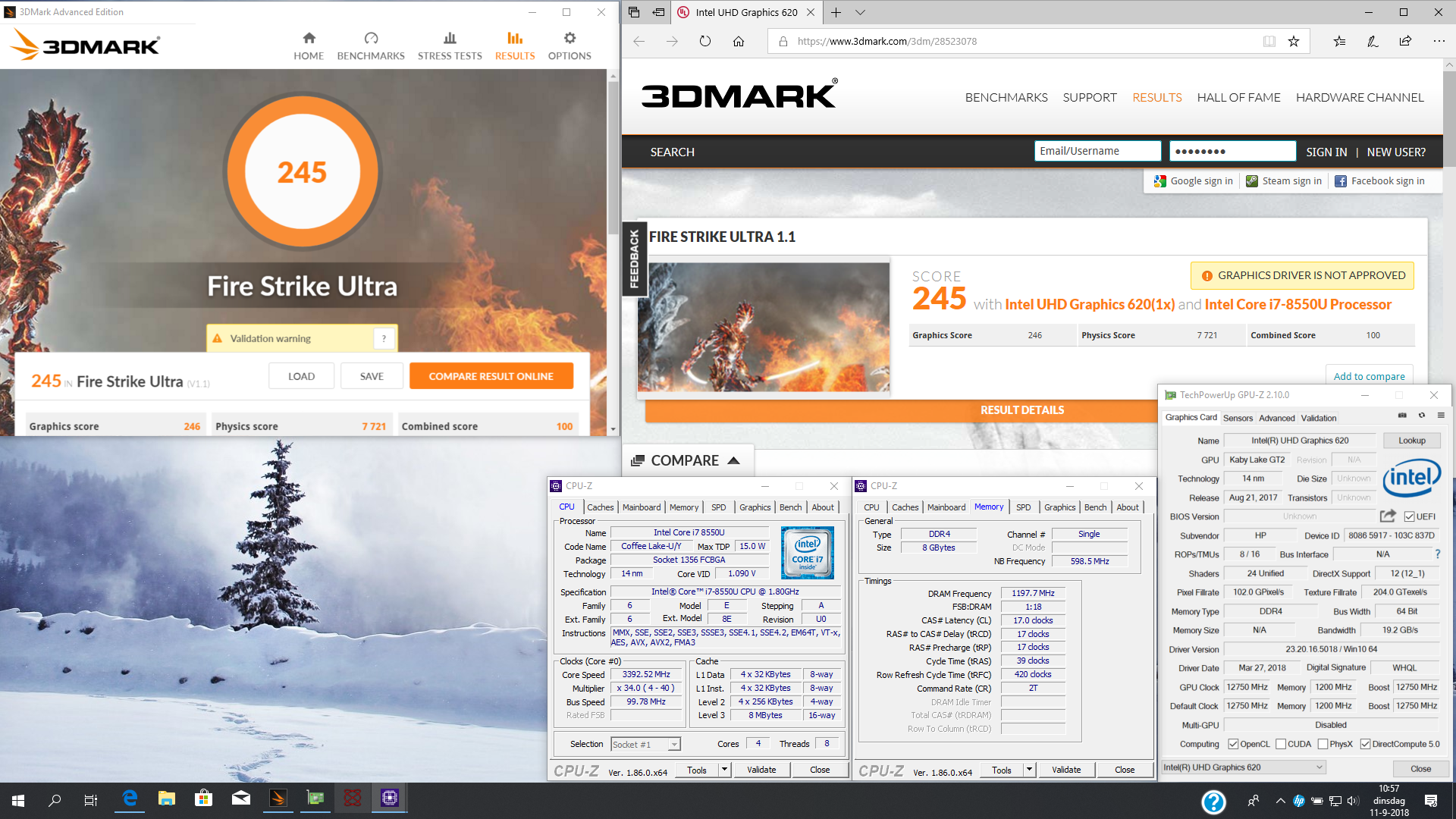Image resolution: width=1456 pixels, height=819 pixels.
Task: Click the browser address bar URL
Action: 887,41
